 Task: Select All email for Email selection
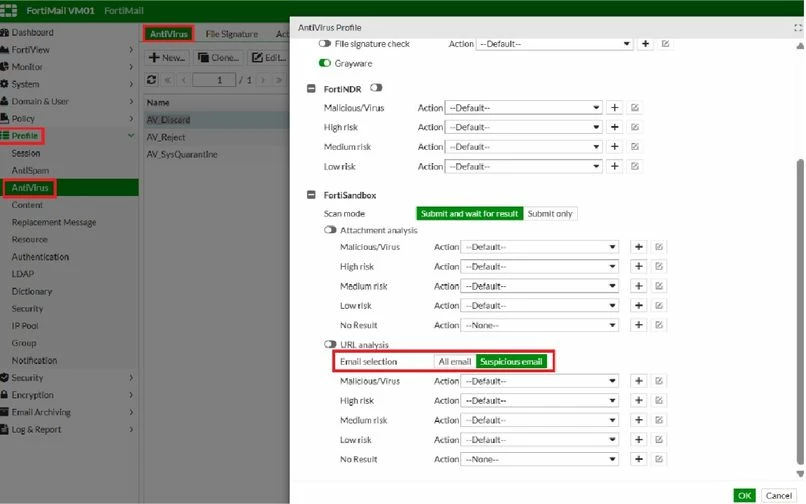(455, 362)
